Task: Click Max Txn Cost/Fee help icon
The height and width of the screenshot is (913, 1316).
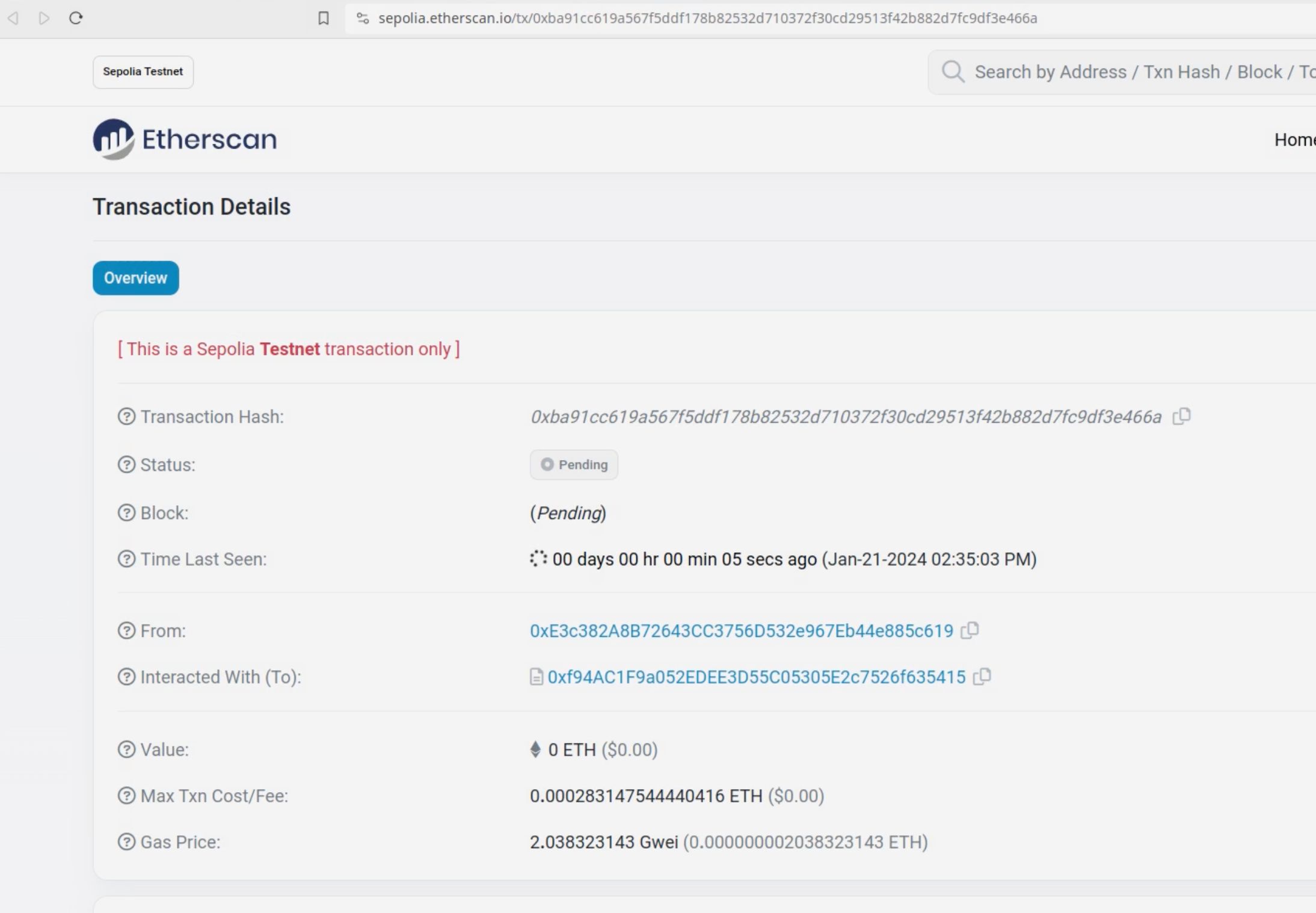Action: click(x=126, y=796)
